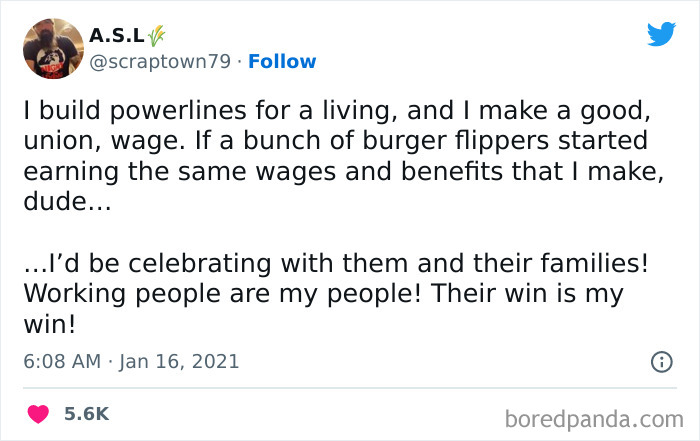Viewport: 700px width, 441px height.
Task: Open the @scraptown79 handle link
Action: [x=160, y=61]
